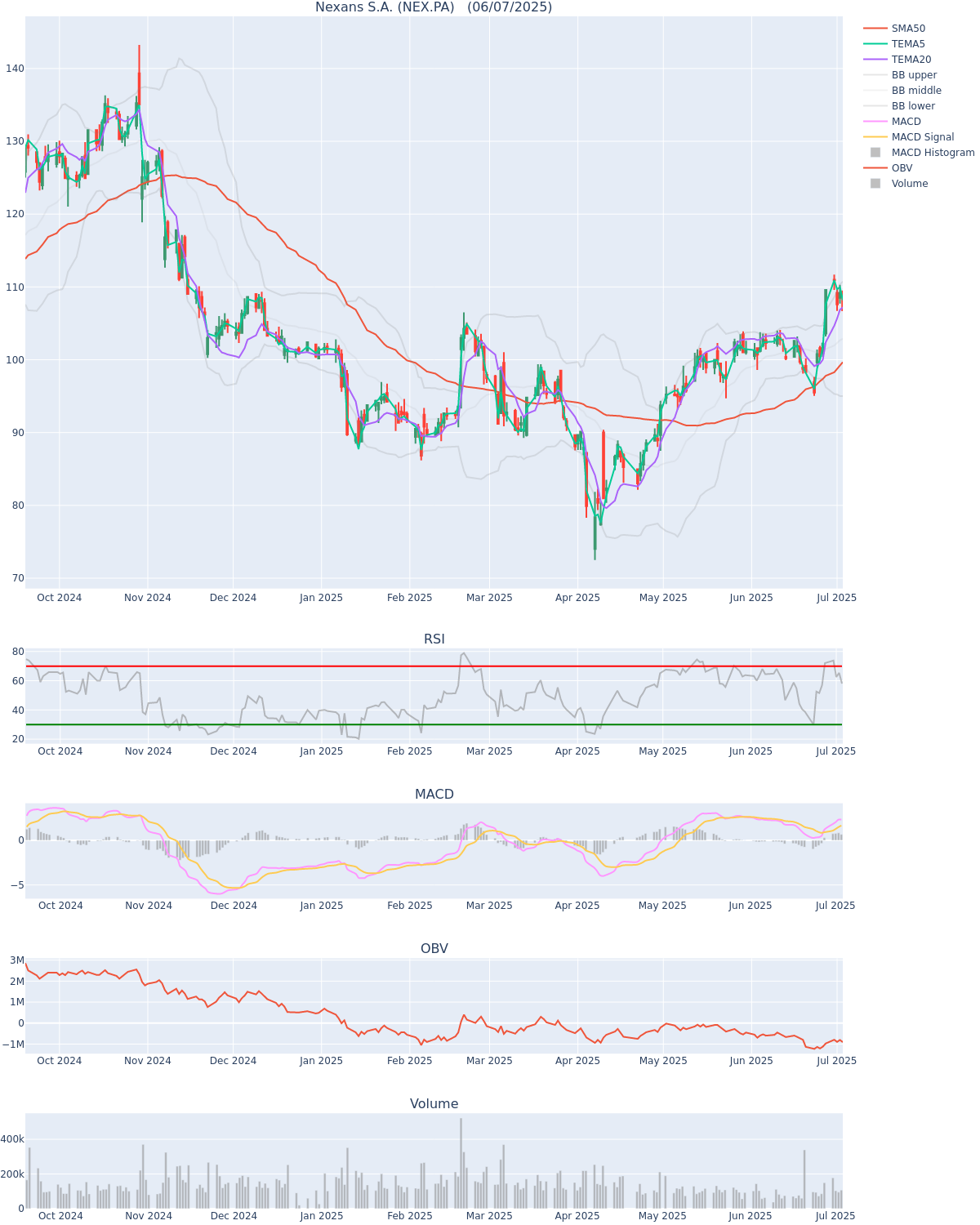The image size is (980, 1225).
Task: Click the 200k label on Volume axis
Action: [x=12, y=1174]
